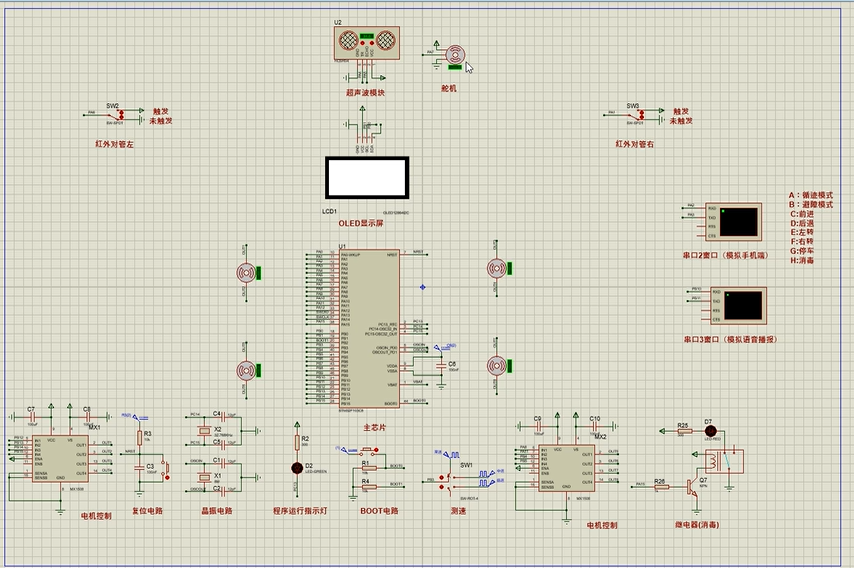Click the white OLED display screen

(x=366, y=178)
